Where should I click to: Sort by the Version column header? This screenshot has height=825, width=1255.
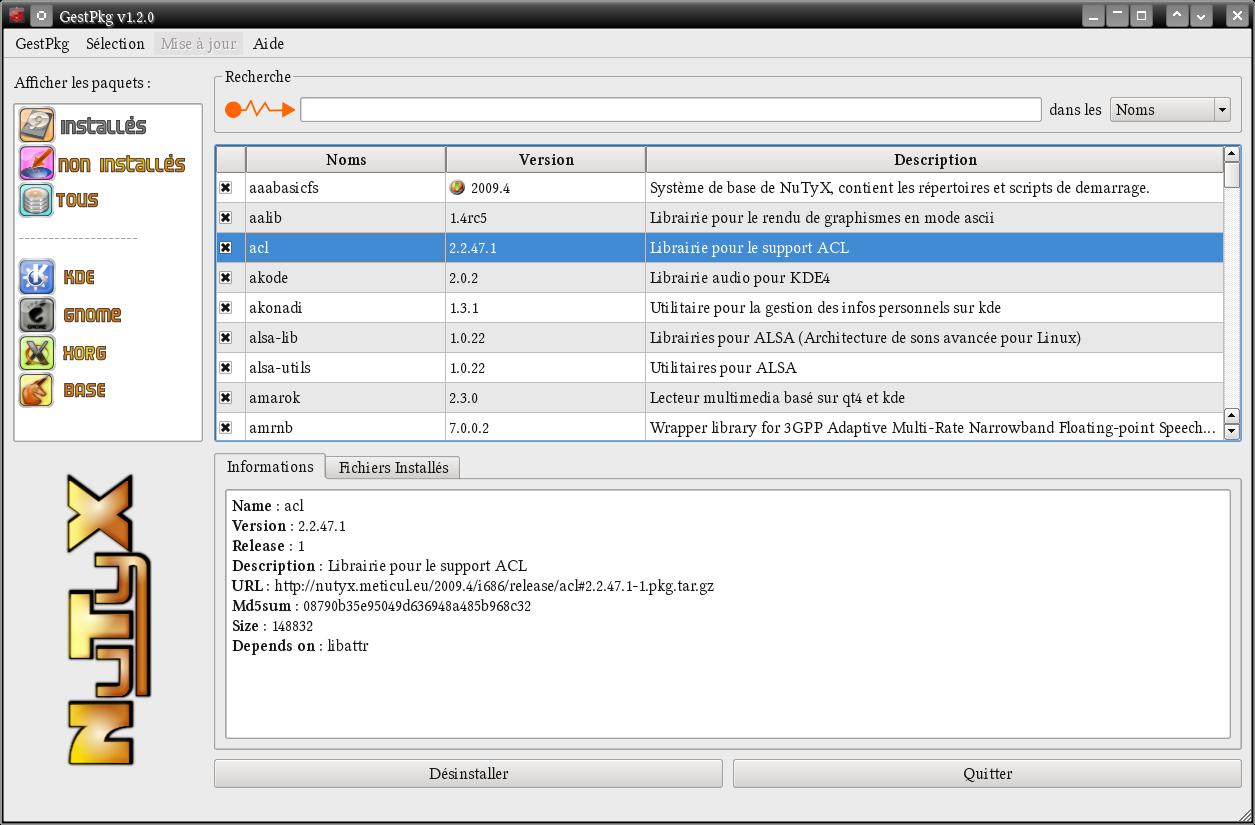coord(546,159)
